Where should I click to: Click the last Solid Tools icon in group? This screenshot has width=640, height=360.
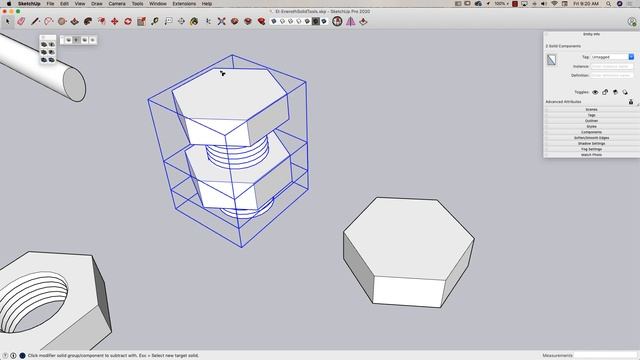coord(324,21)
